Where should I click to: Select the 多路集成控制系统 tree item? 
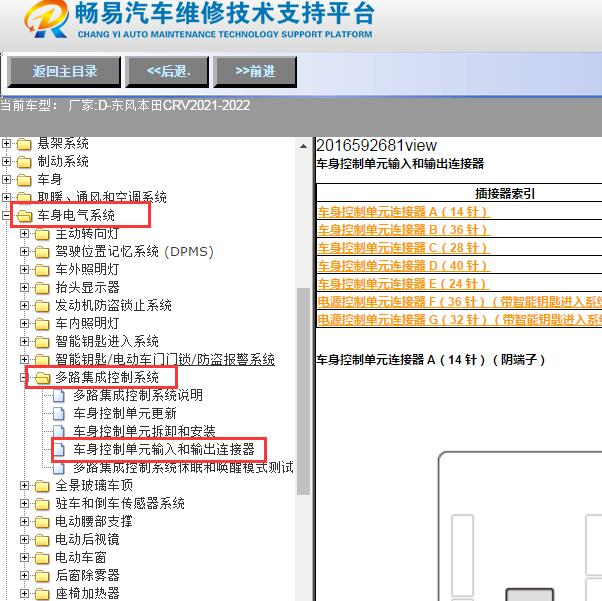point(107,377)
